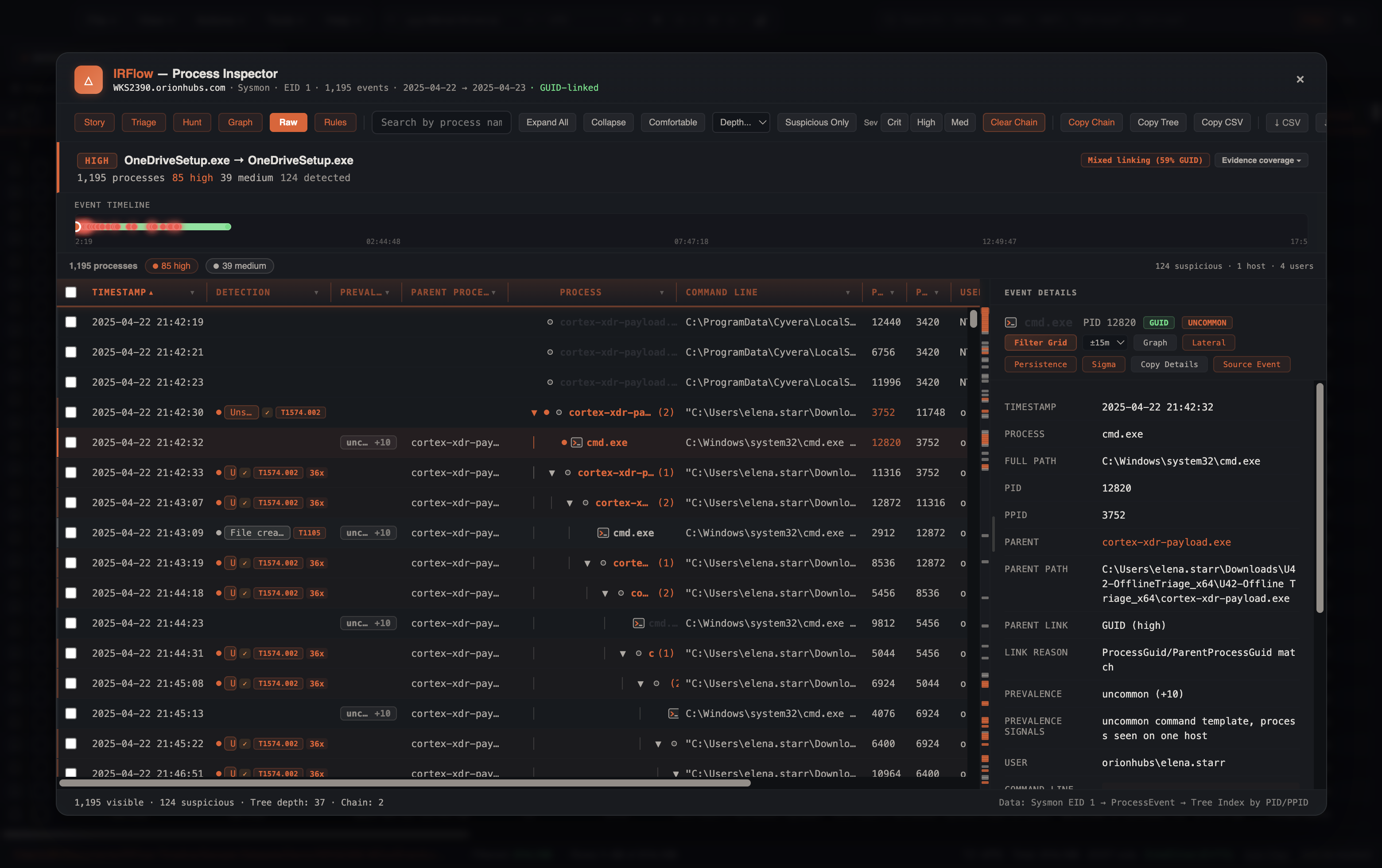1382x868 pixels.
Task: Open the PROCESS column filter icon
Action: pyautogui.click(x=662, y=293)
